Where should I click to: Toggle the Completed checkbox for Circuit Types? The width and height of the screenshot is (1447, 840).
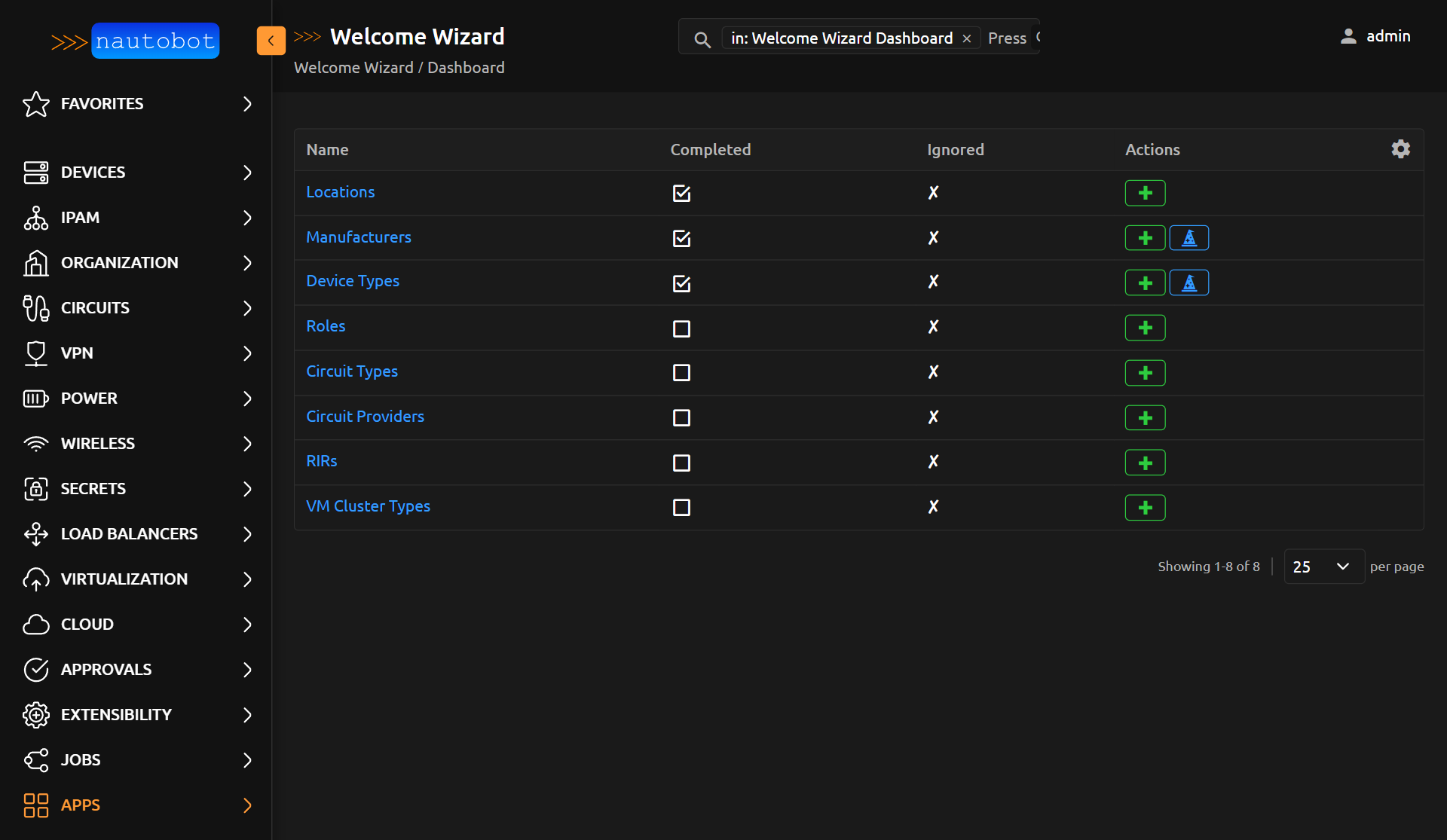click(681, 373)
